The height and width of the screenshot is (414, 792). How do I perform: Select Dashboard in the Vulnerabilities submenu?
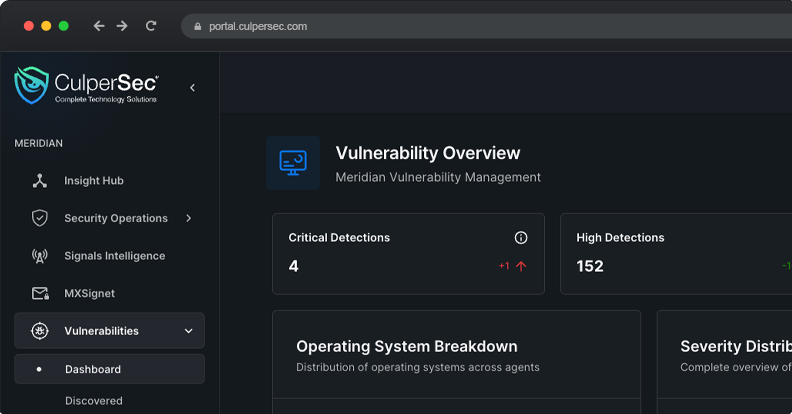[x=93, y=369]
